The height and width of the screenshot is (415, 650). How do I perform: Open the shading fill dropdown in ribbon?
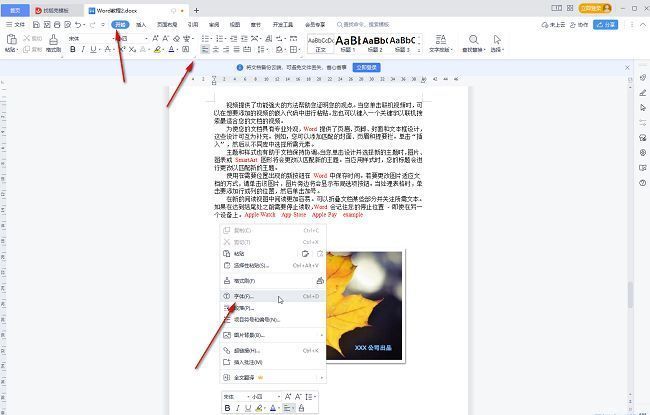pyautogui.click(x=286, y=49)
